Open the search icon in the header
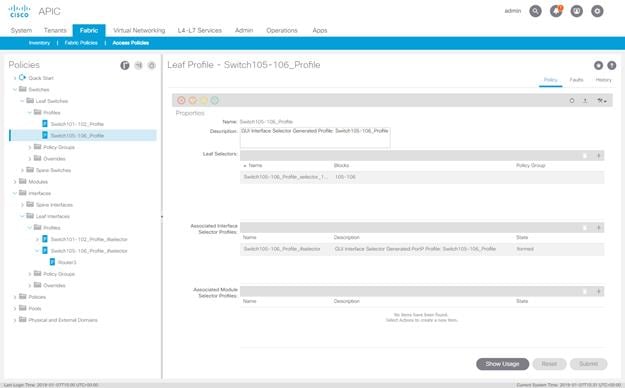 pyautogui.click(x=535, y=11)
